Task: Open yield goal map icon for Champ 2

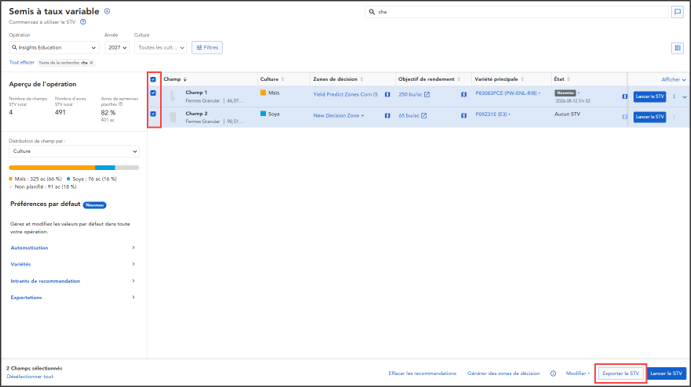Action: (x=464, y=116)
